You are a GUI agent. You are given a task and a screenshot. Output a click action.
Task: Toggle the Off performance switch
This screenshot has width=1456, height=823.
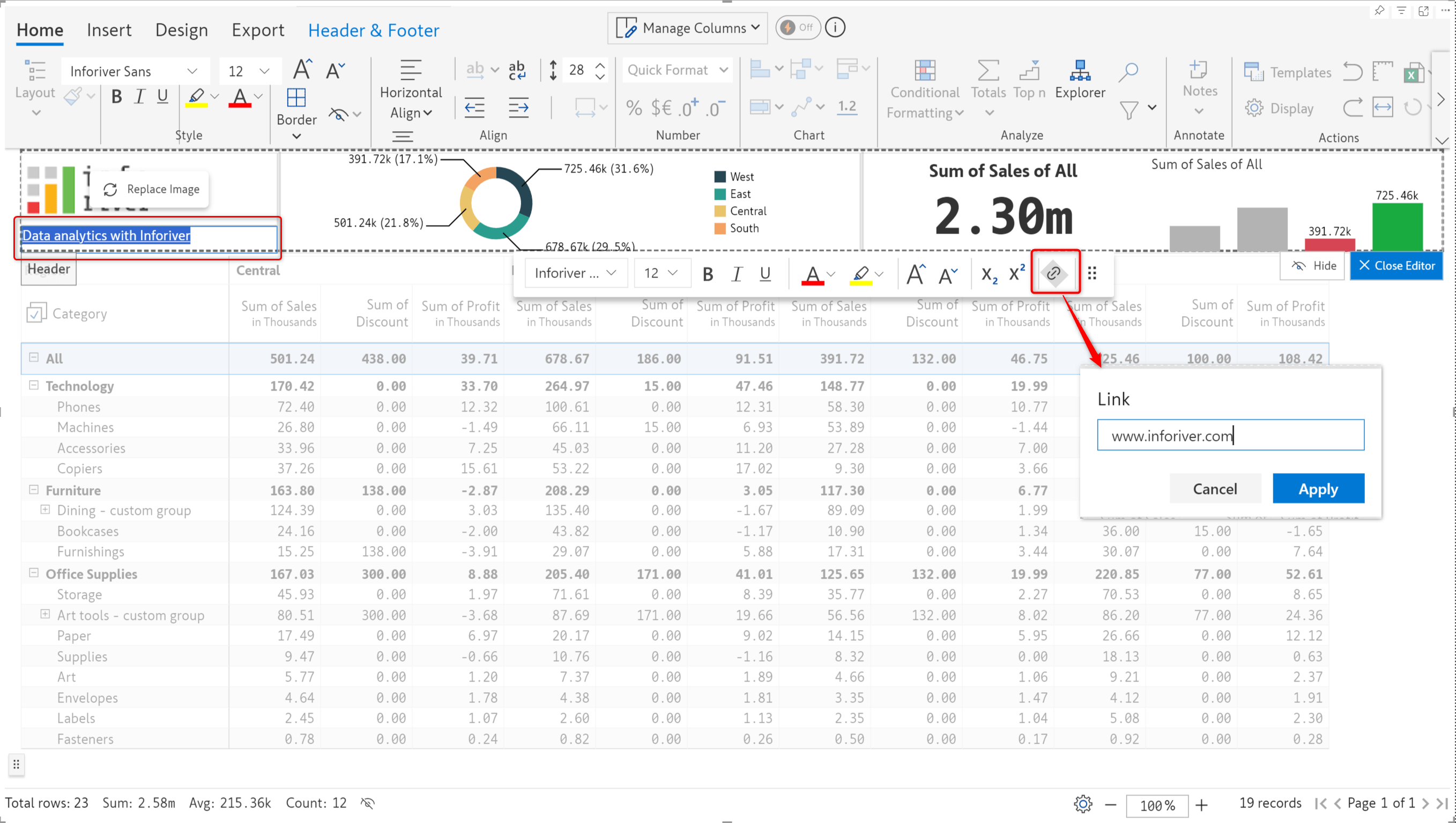[x=797, y=27]
